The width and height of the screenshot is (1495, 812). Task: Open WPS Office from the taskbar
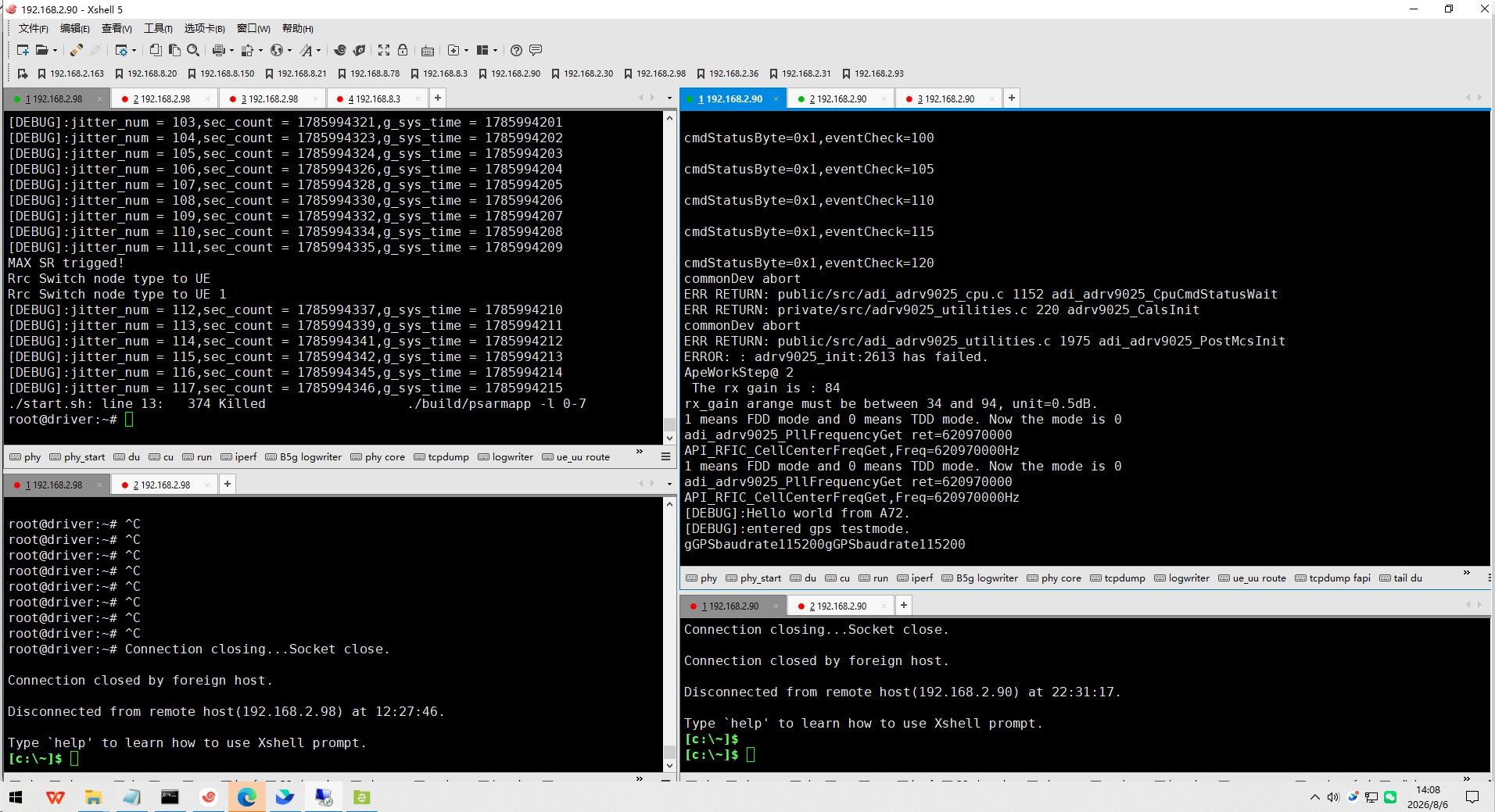pyautogui.click(x=56, y=797)
